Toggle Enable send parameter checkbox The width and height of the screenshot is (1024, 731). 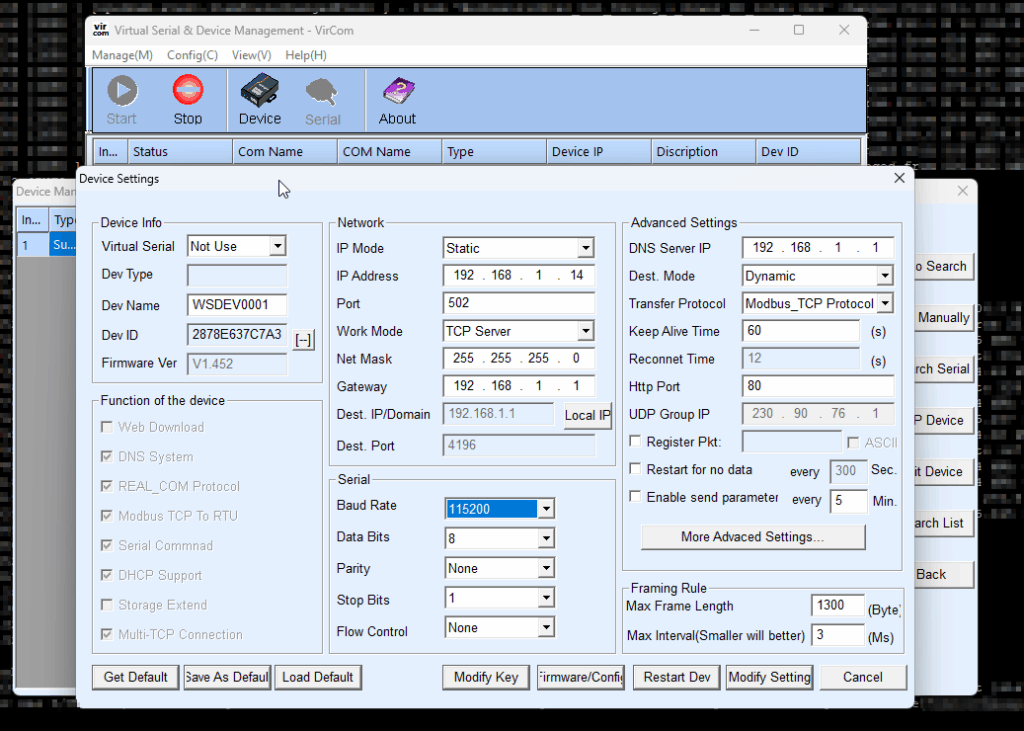click(635, 496)
